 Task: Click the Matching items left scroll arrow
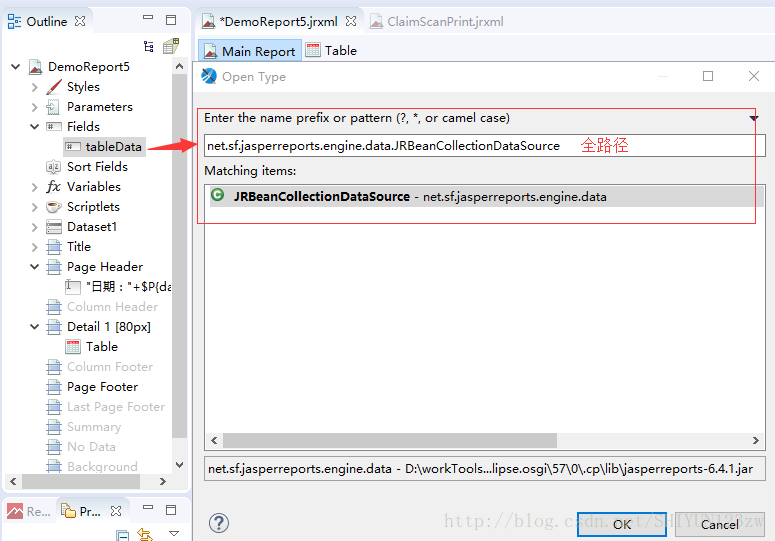click(214, 440)
